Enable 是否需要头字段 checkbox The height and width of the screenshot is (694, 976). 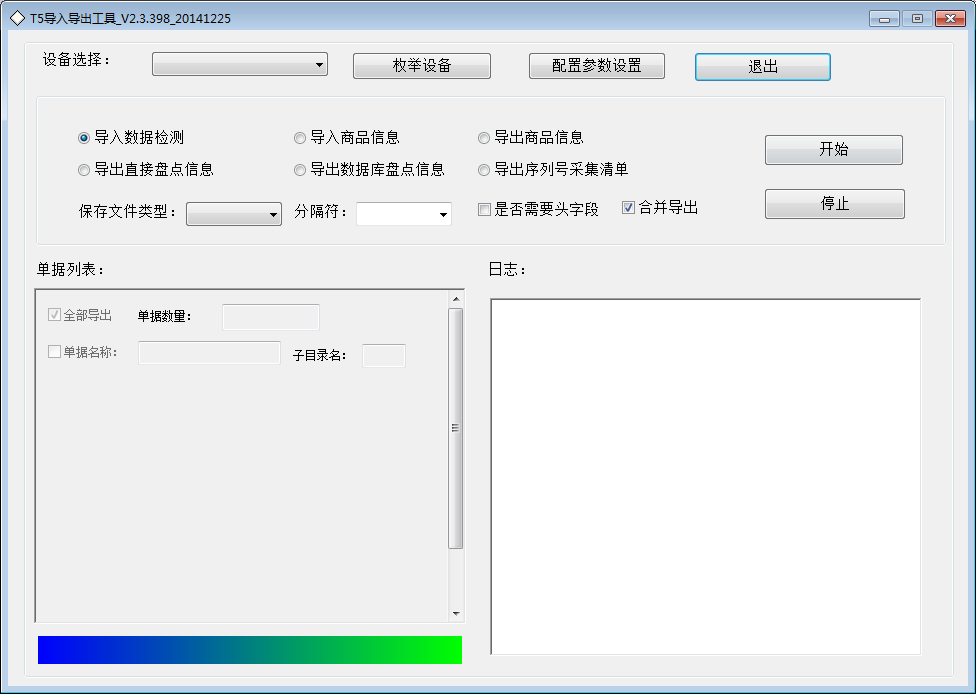coord(485,209)
